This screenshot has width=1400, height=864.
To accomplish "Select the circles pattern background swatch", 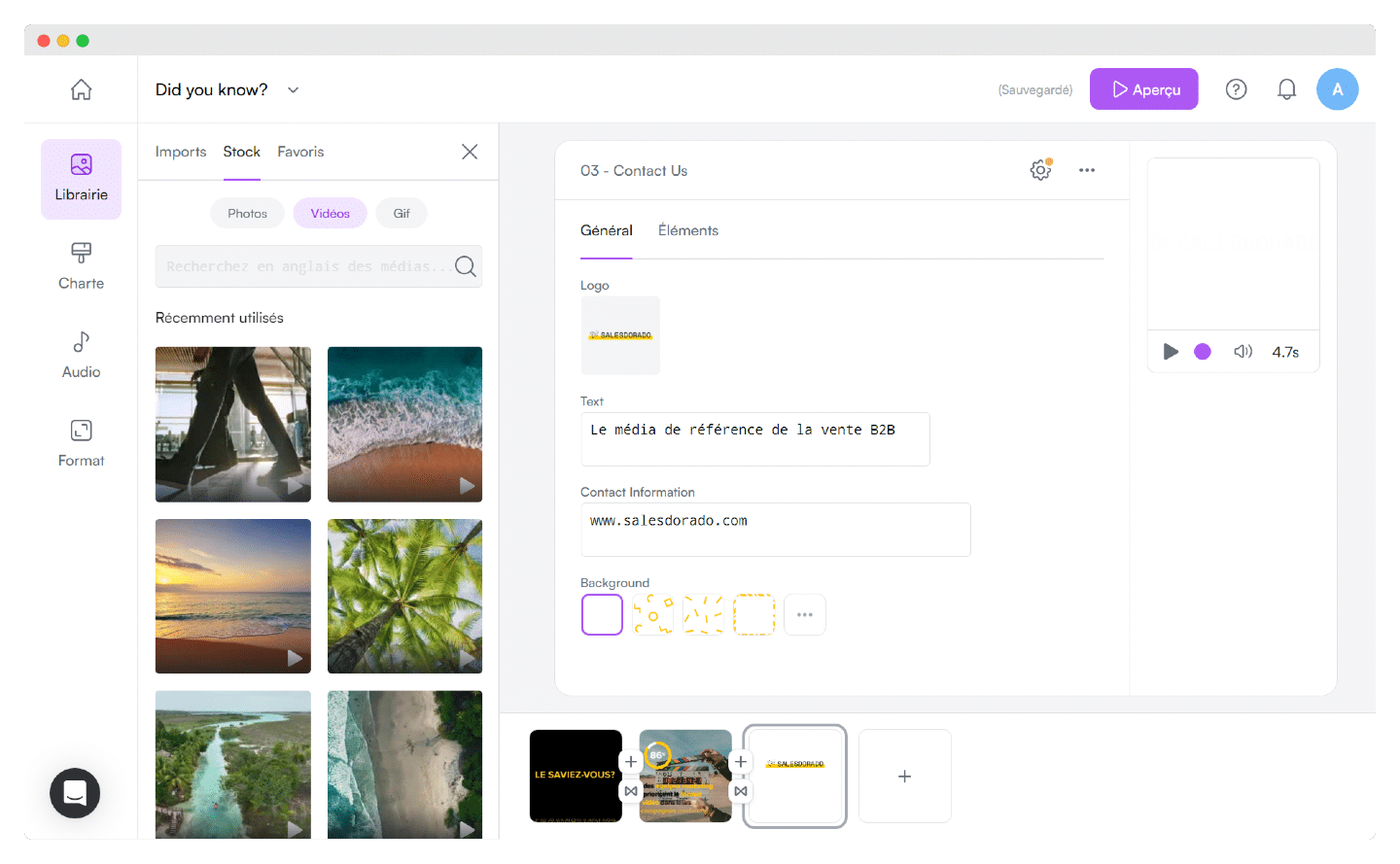I will coord(653,615).
